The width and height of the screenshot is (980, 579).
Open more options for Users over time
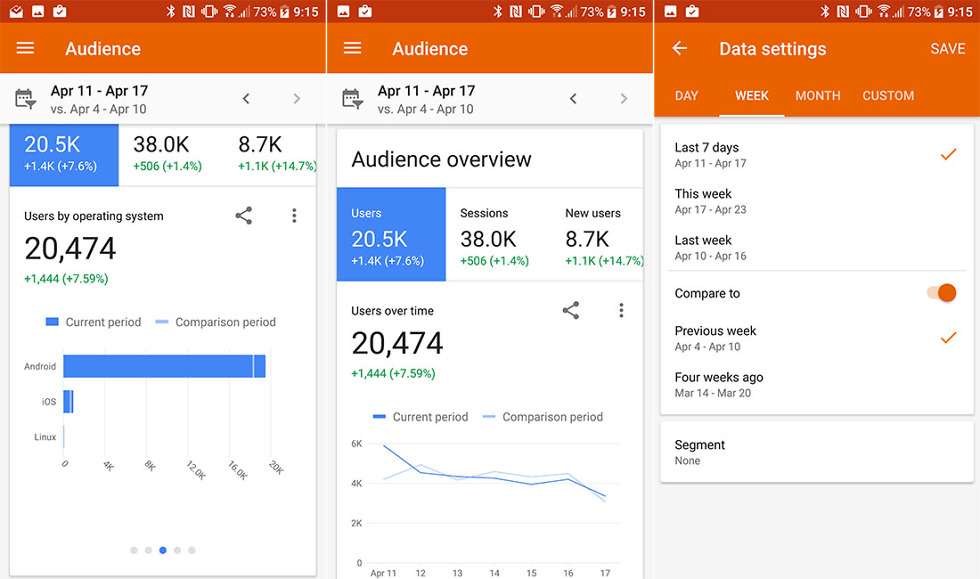[621, 311]
